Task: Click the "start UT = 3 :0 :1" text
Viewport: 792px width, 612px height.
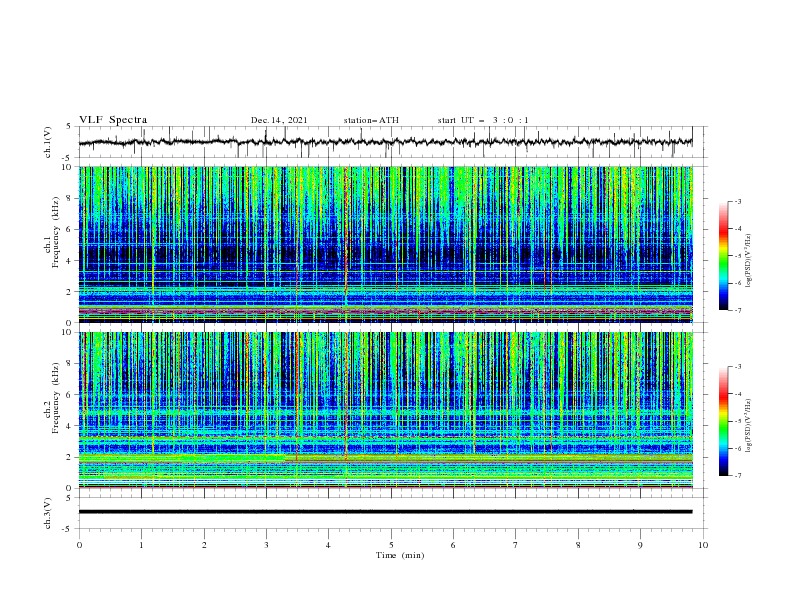Action: pos(483,120)
